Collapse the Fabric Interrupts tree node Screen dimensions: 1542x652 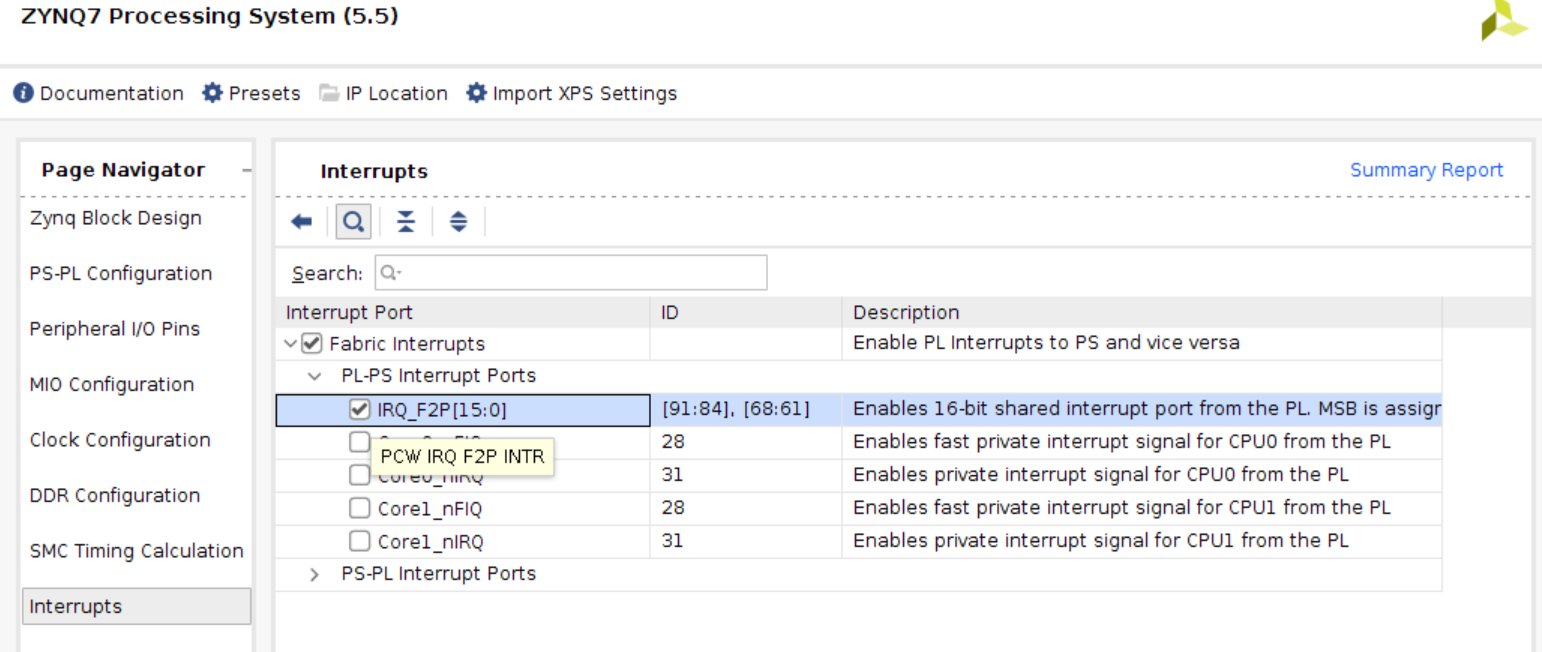point(290,344)
